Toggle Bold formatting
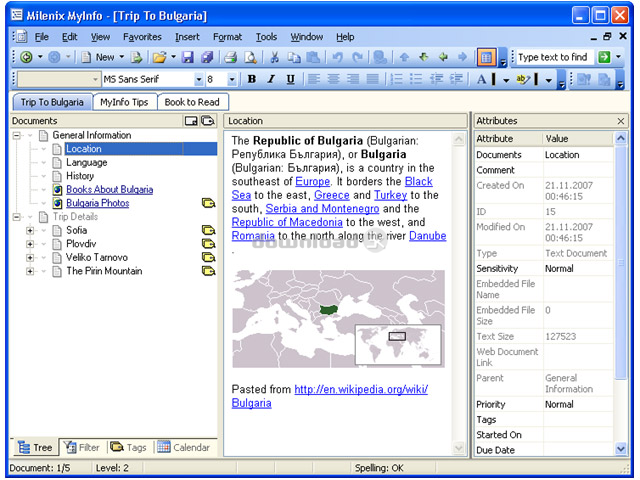Viewport: 640px width, 480px height. point(252,79)
